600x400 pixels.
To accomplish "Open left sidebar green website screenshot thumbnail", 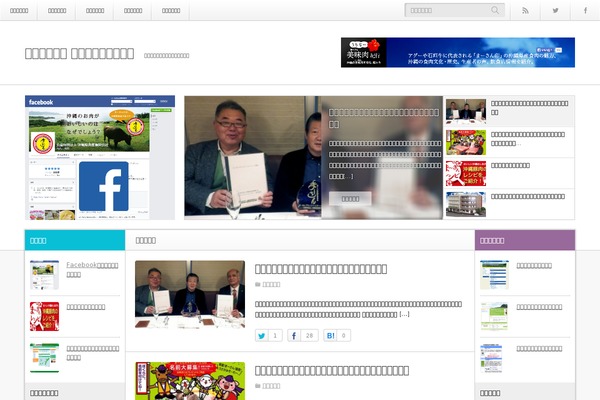I will (x=44, y=358).
